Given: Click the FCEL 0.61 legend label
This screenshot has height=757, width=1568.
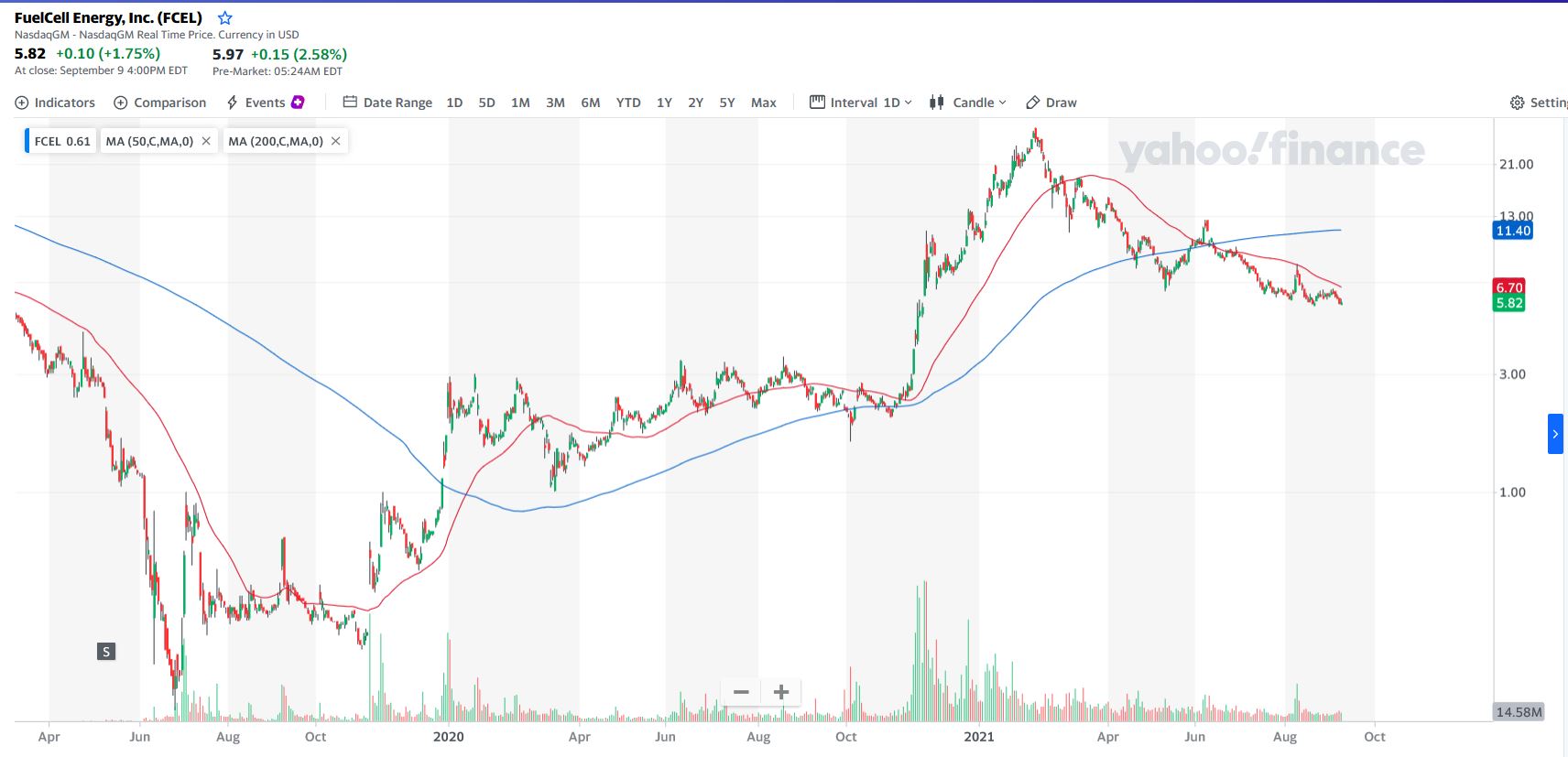Looking at the screenshot, I should pos(62,141).
